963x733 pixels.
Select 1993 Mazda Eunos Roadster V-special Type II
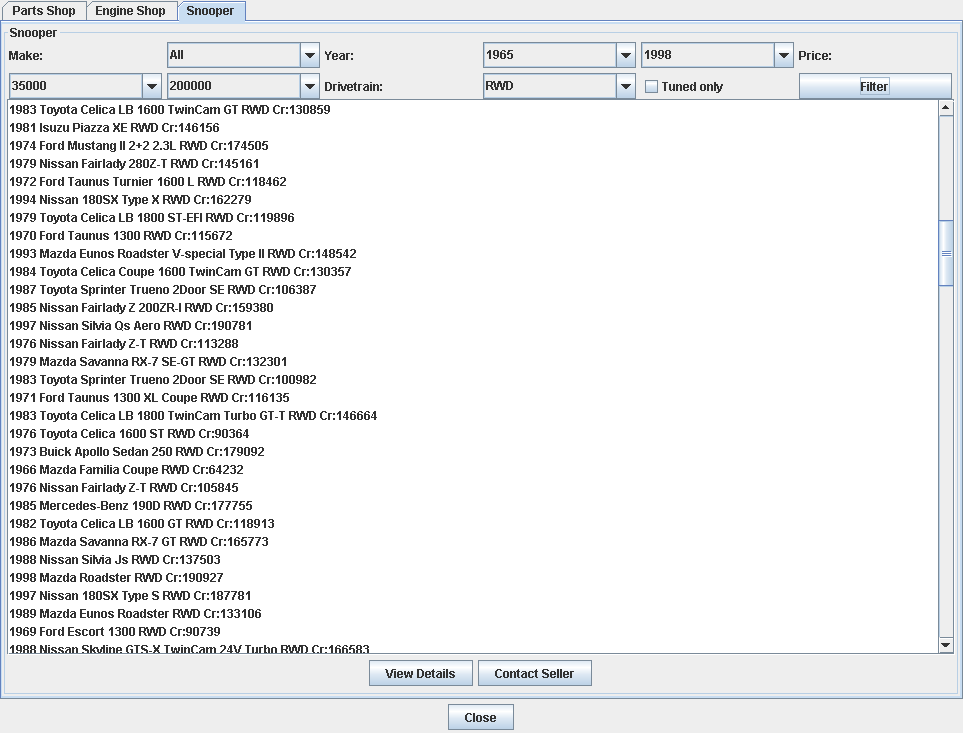473,254
